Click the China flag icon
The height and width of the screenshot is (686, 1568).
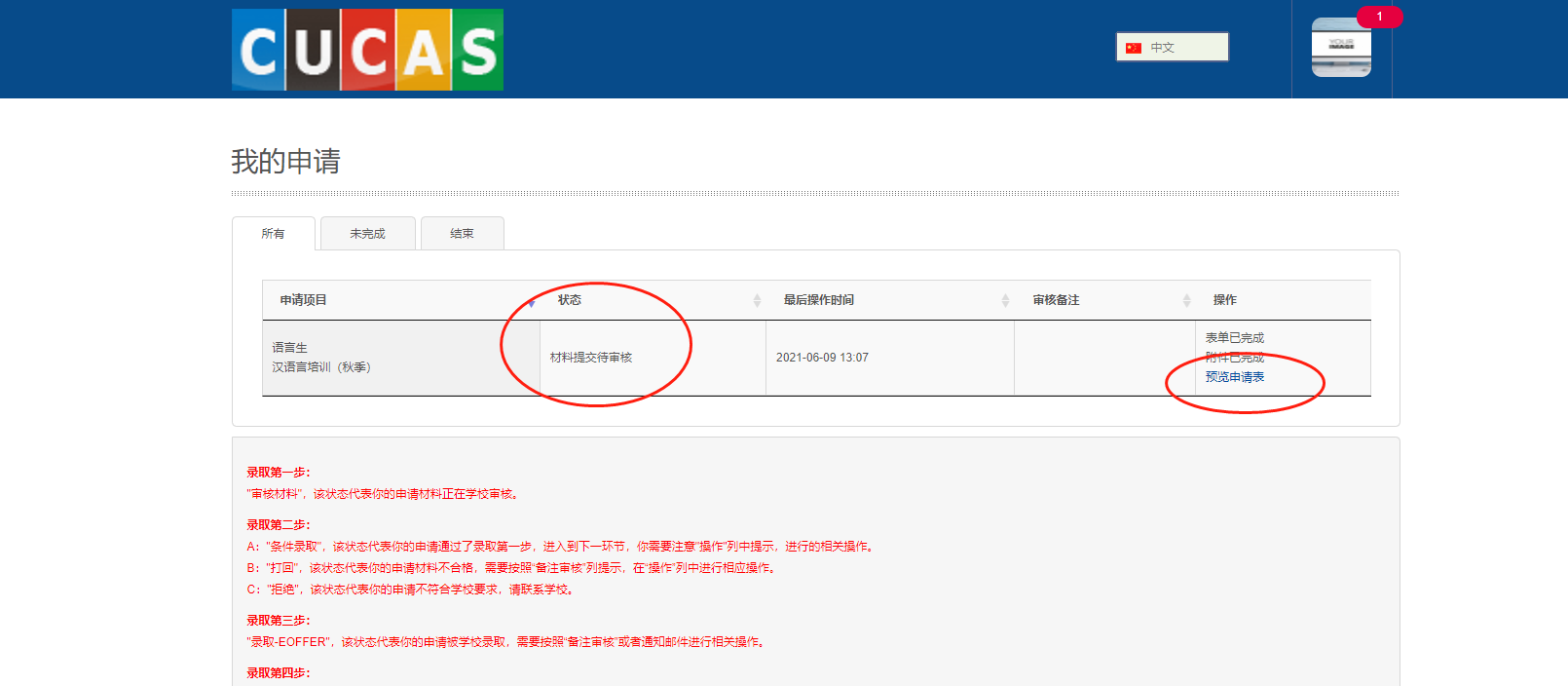(1133, 48)
